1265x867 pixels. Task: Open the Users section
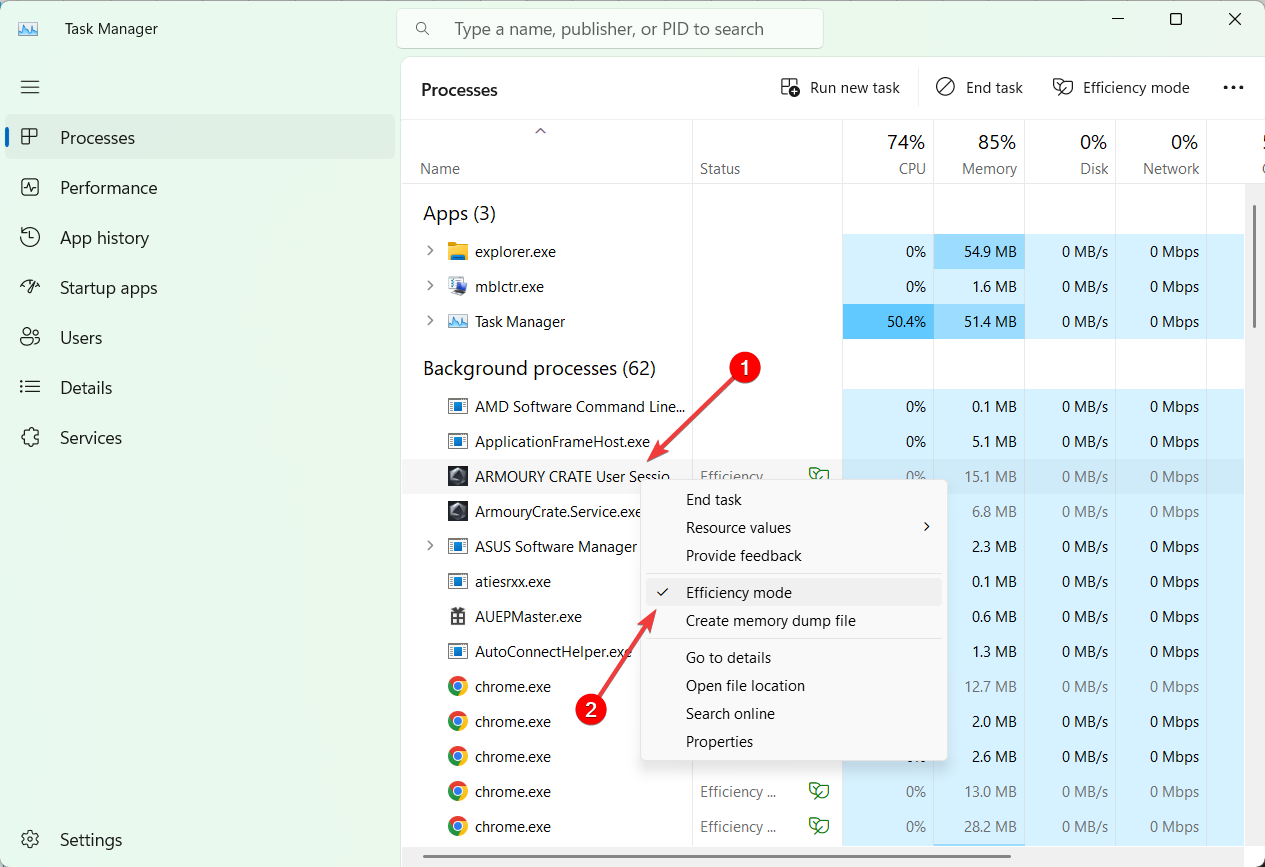point(81,337)
